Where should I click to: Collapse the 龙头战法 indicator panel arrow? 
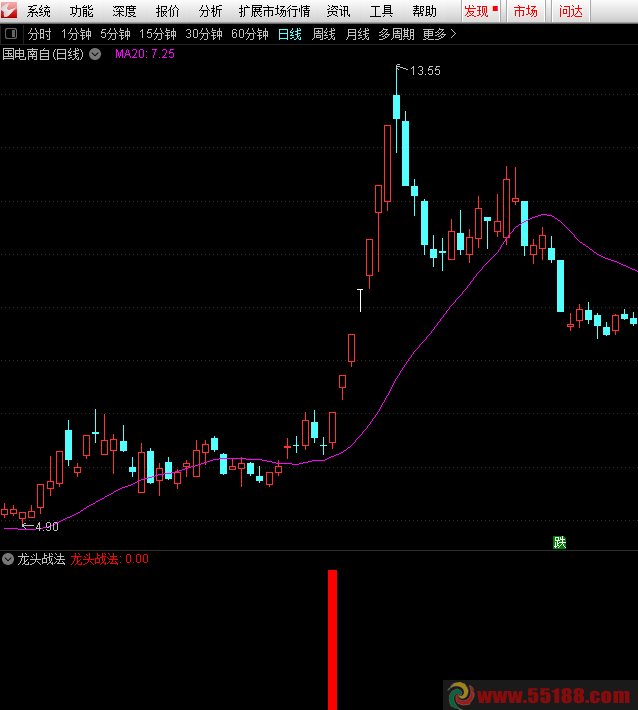click(8, 559)
